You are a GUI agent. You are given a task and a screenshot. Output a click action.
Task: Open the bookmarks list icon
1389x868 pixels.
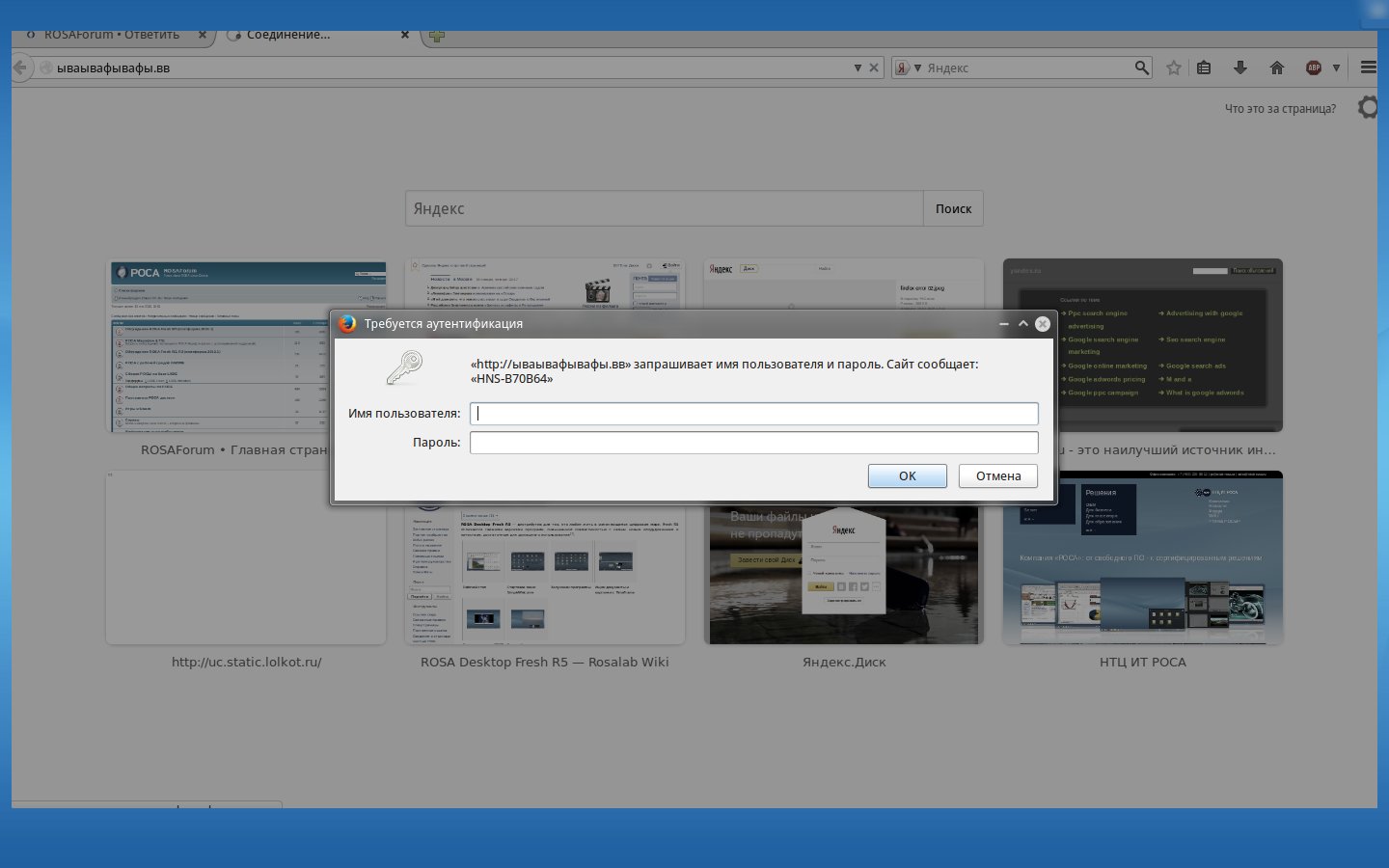(1204, 68)
